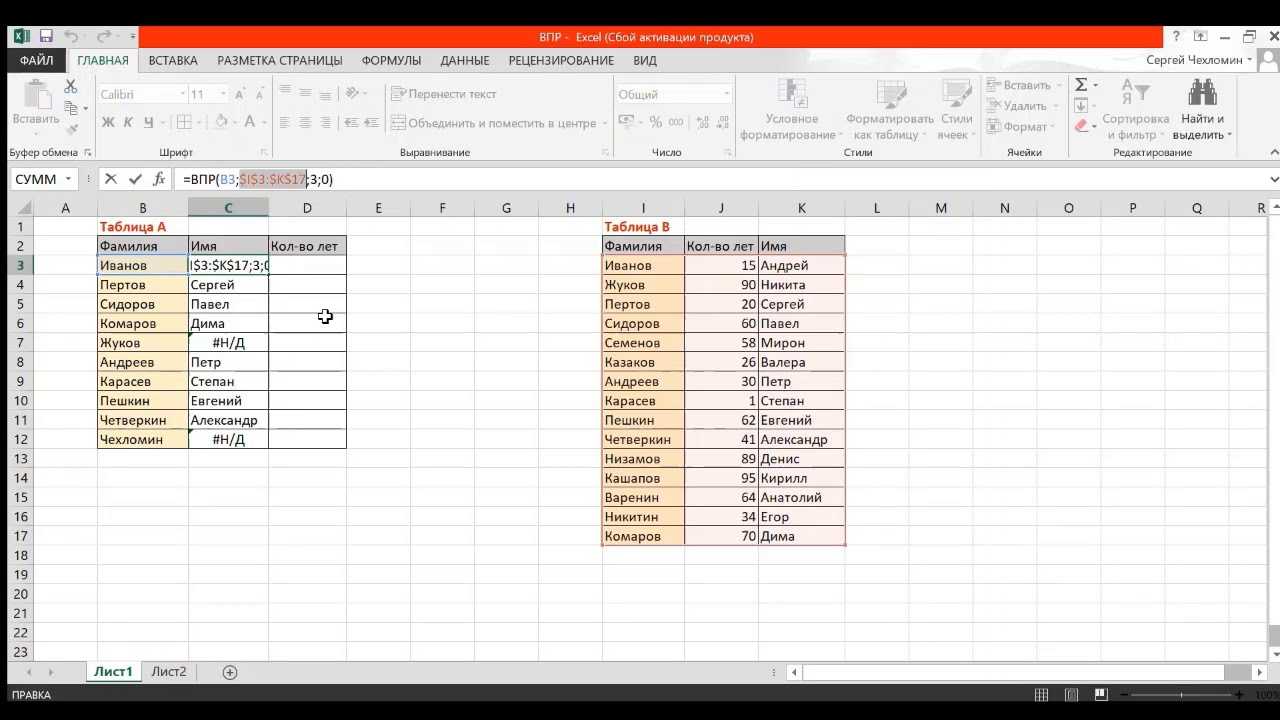The image size is (1280, 720).
Task: Decrease font size with smaller A icon
Action: (260, 94)
